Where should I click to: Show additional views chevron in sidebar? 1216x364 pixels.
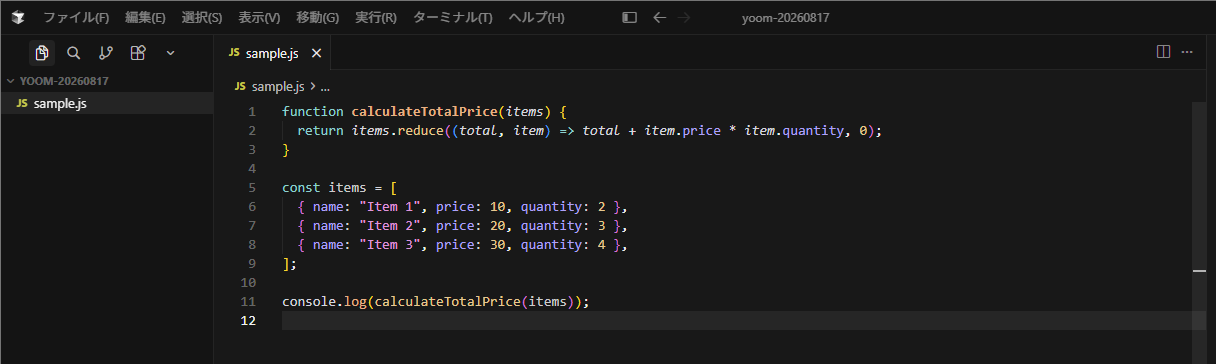pyautogui.click(x=170, y=53)
